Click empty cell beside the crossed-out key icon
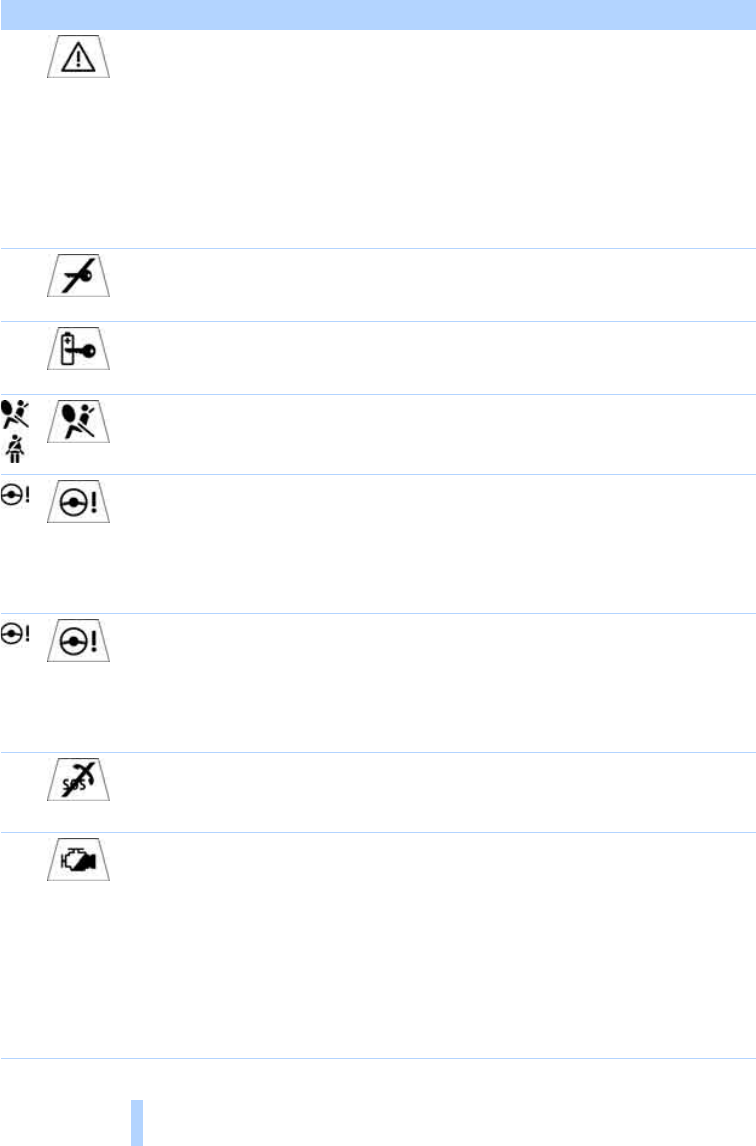 tap(433, 285)
